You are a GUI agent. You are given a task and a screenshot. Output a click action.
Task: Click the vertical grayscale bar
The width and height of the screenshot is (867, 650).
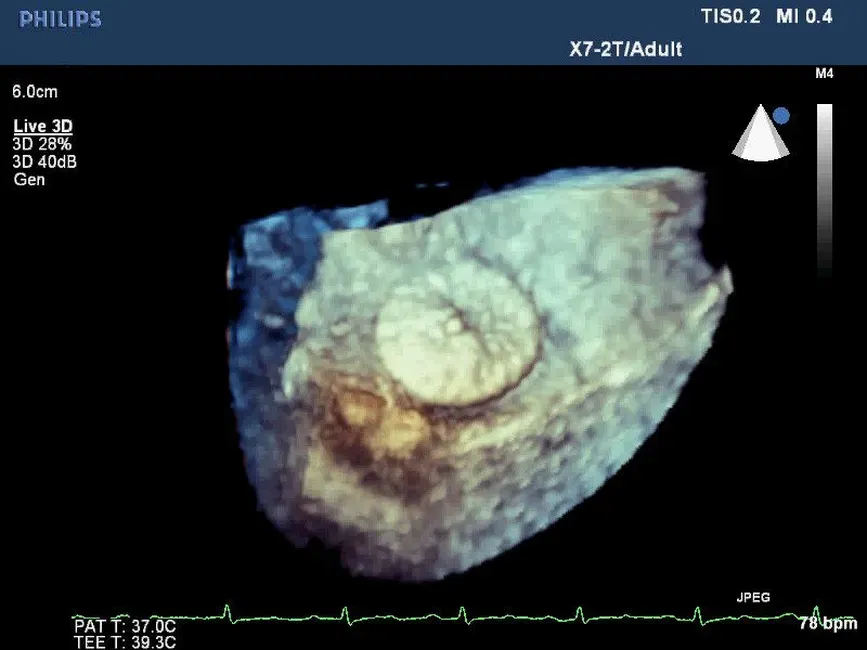point(824,190)
